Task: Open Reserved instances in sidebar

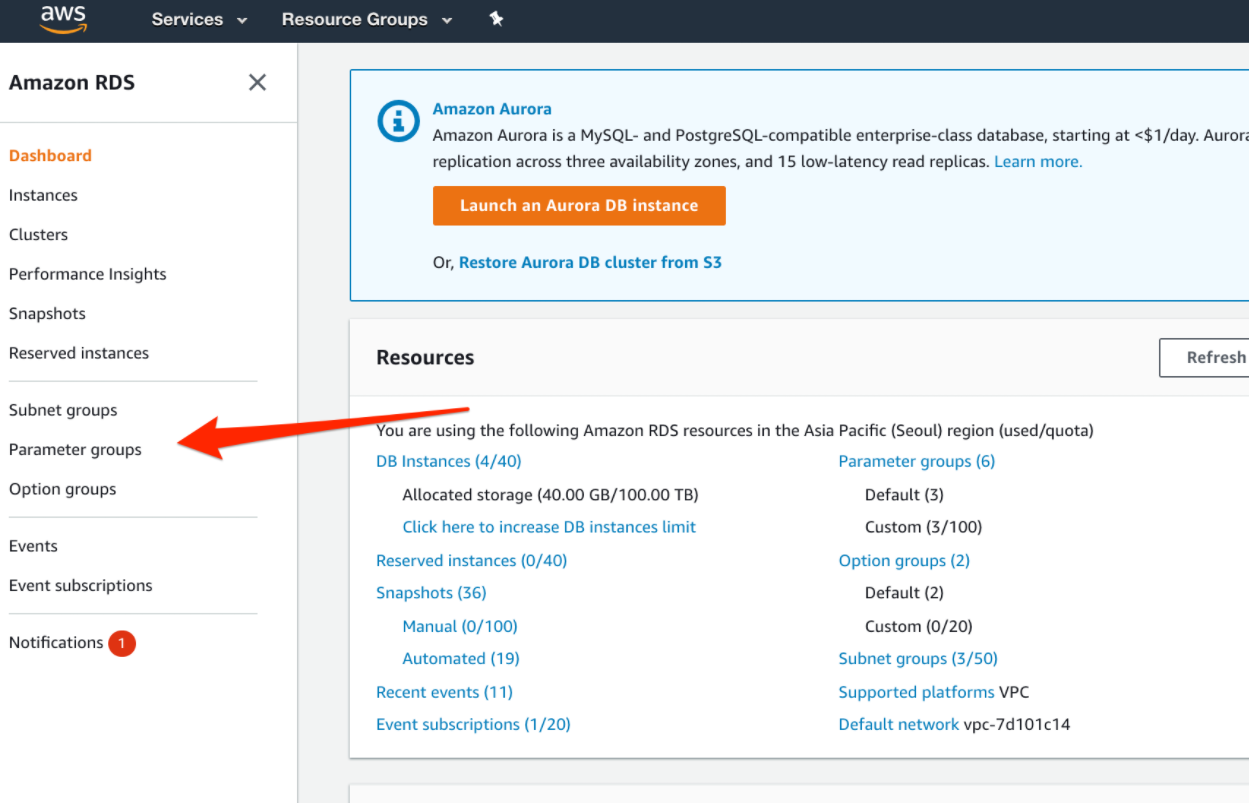Action: point(79,353)
